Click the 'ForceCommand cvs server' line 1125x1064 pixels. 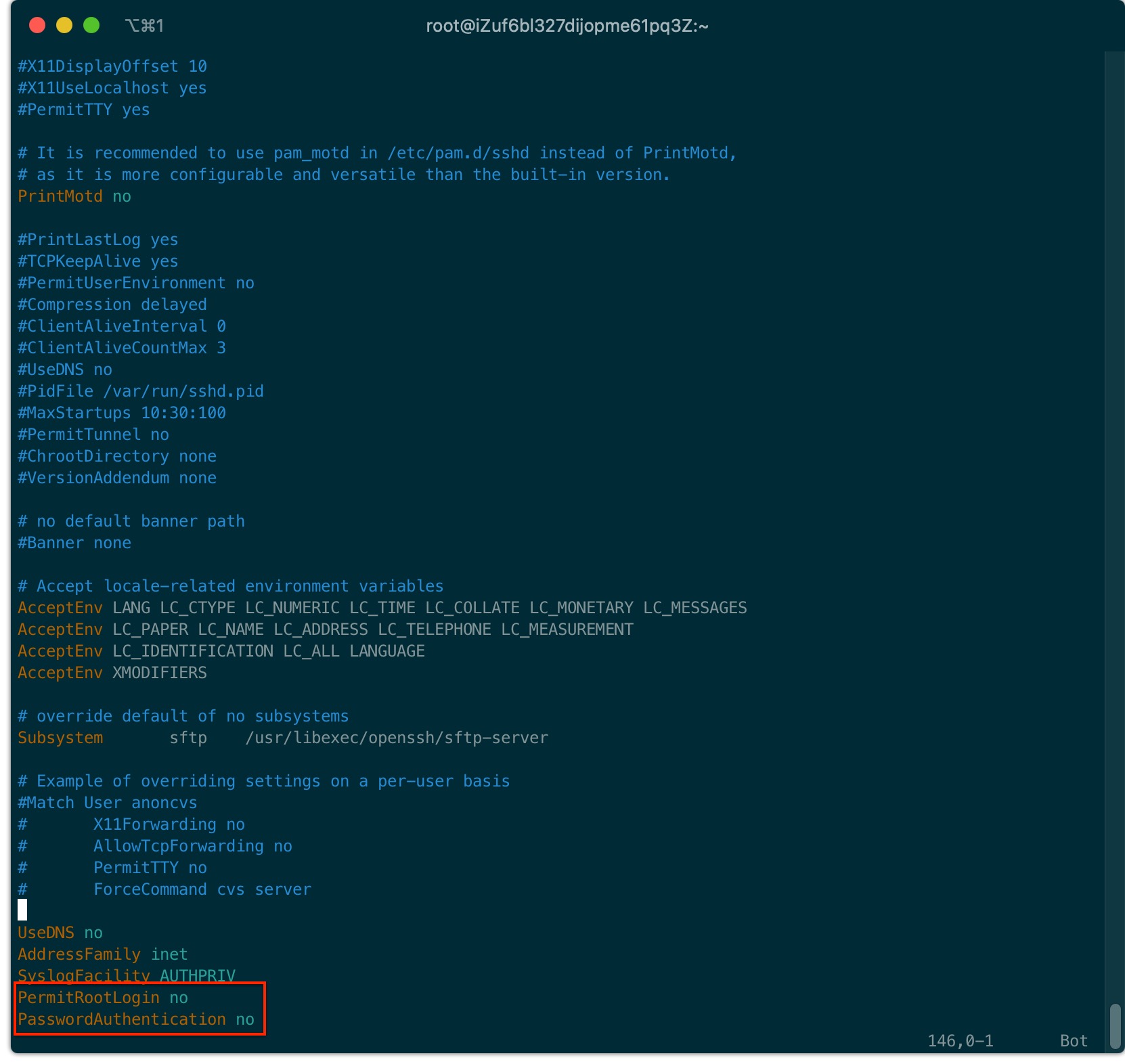click(164, 889)
